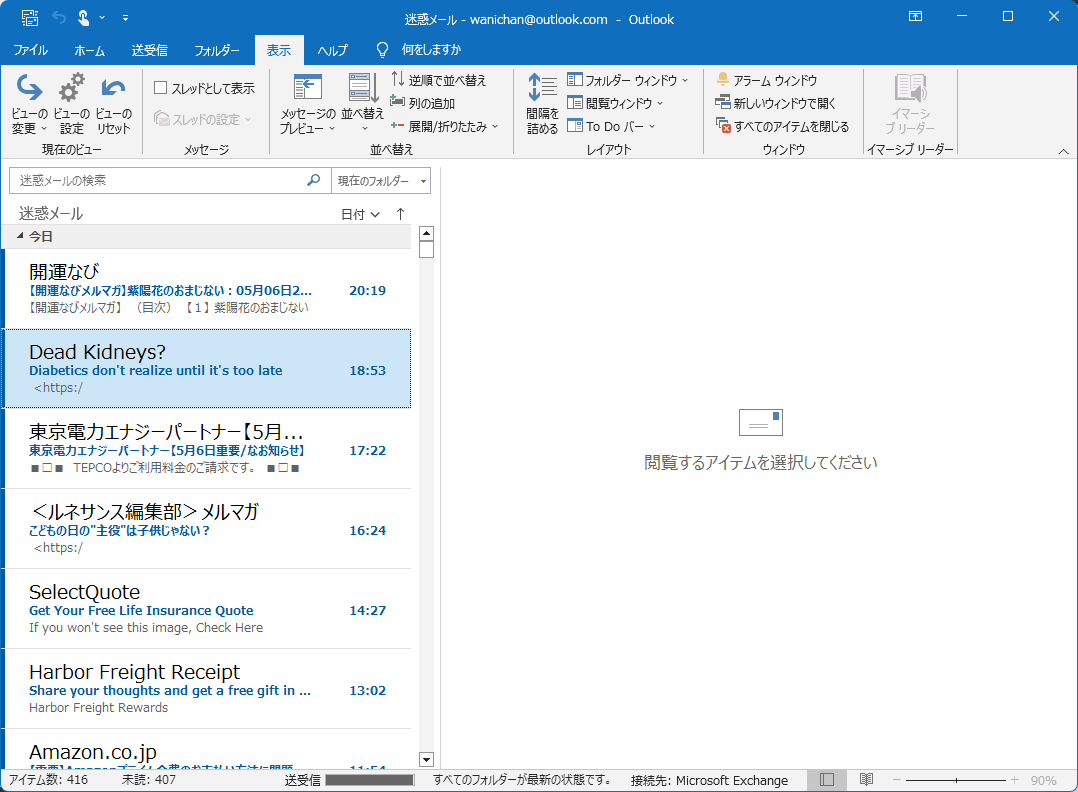1078x792 pixels.
Task: Click すべてのアイテムを閉じる
Action: click(x=782, y=126)
